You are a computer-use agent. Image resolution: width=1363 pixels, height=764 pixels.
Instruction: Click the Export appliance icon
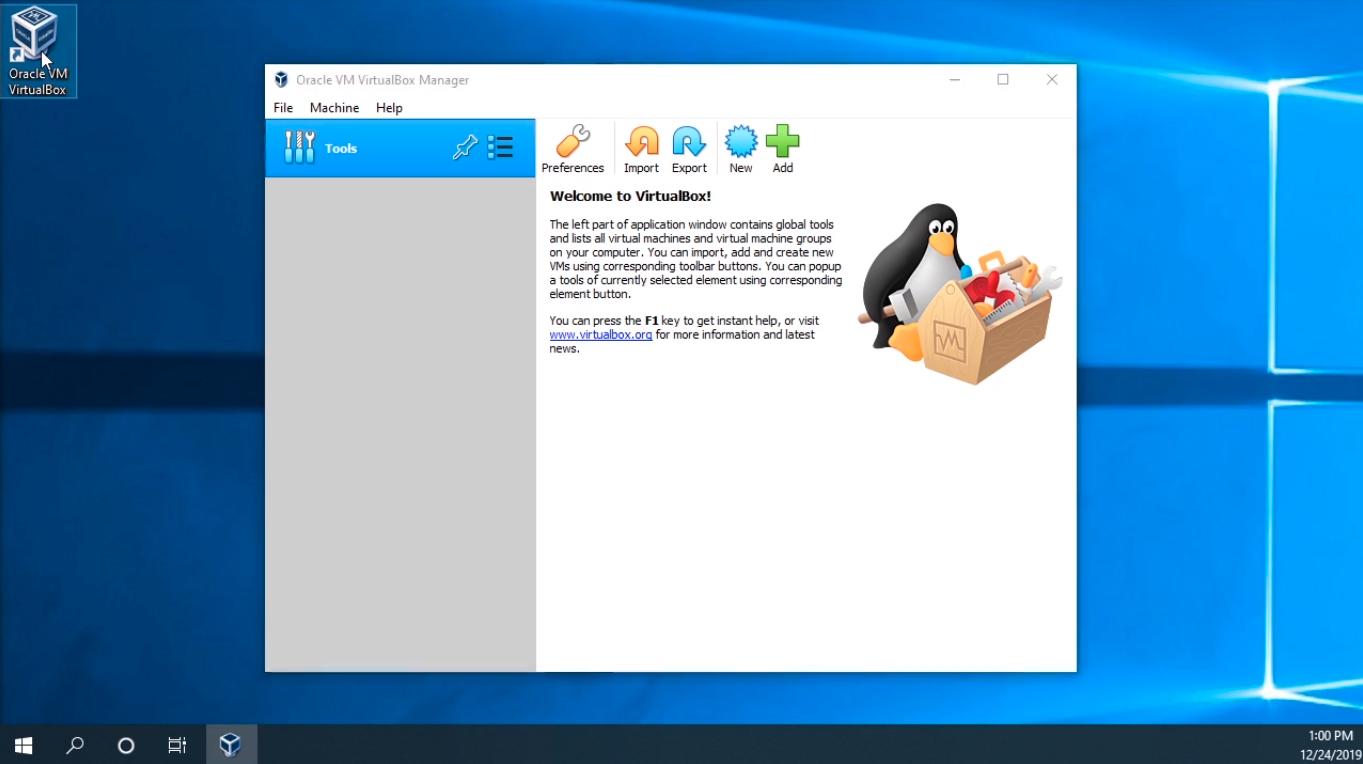pyautogui.click(x=689, y=149)
